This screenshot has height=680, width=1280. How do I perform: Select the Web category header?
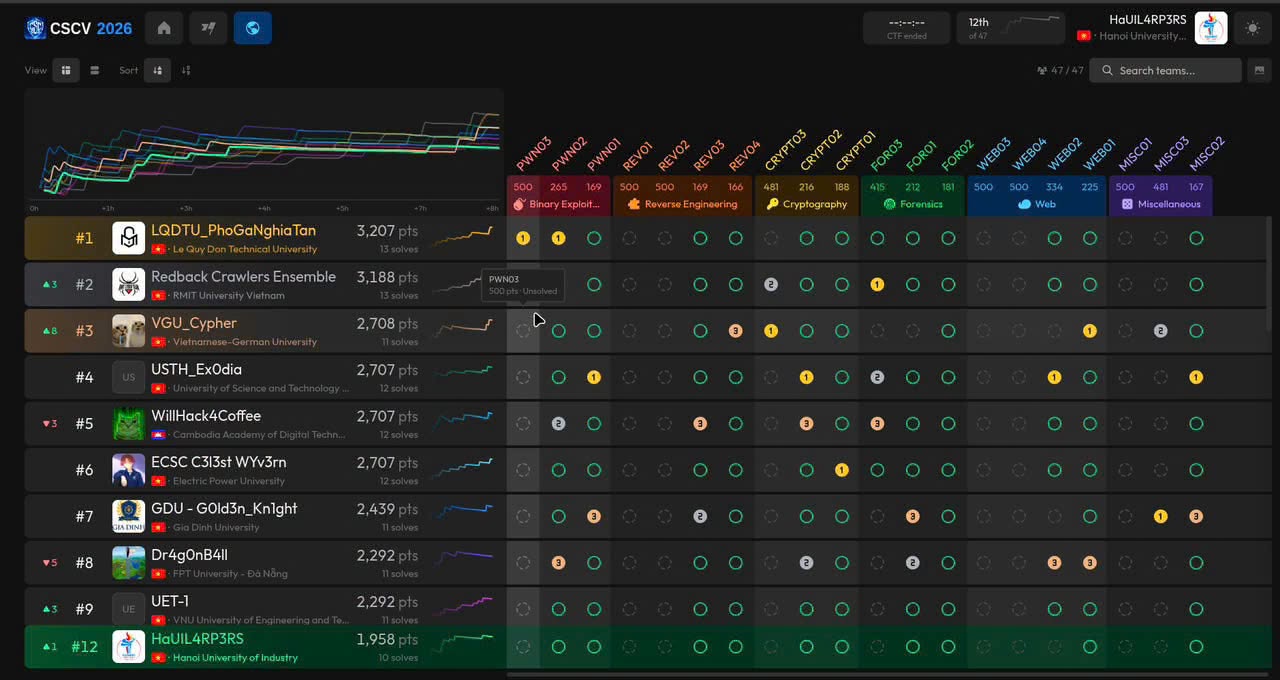[x=1037, y=204]
